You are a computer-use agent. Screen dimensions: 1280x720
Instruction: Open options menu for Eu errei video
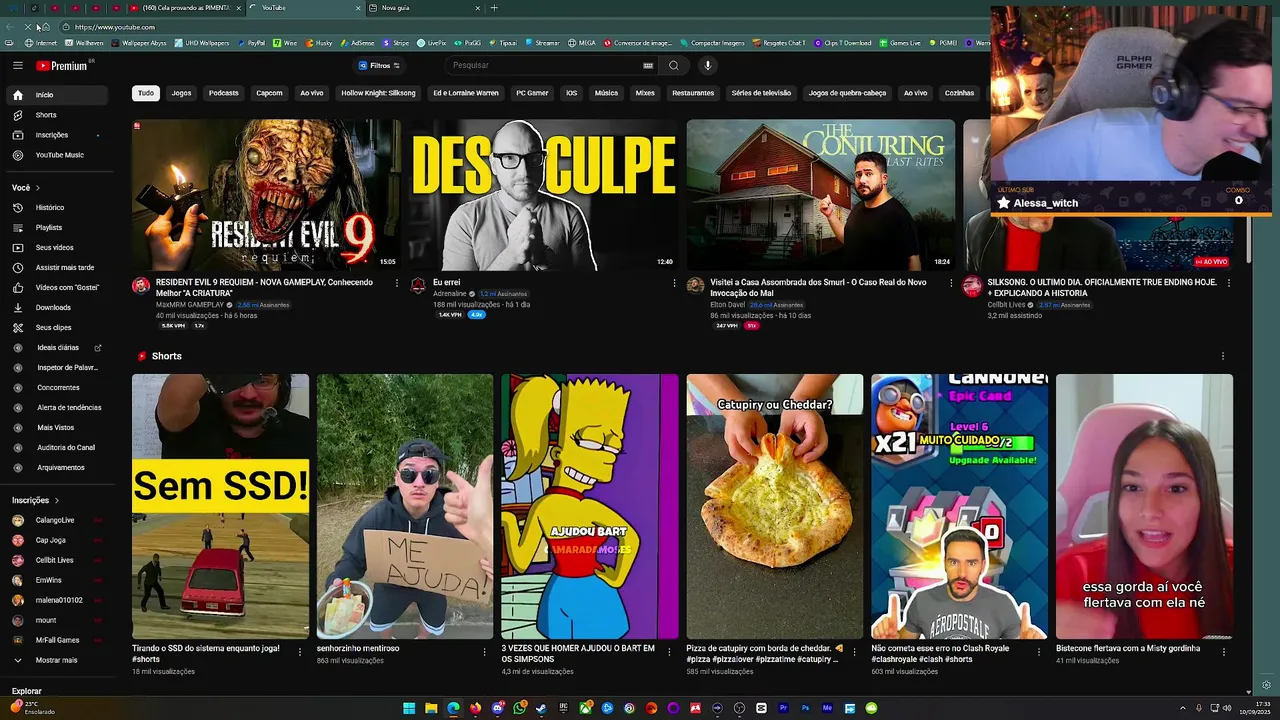[x=674, y=283]
